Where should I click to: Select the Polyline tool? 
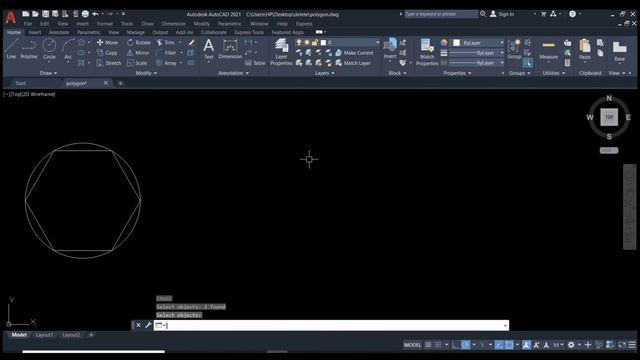click(29, 49)
